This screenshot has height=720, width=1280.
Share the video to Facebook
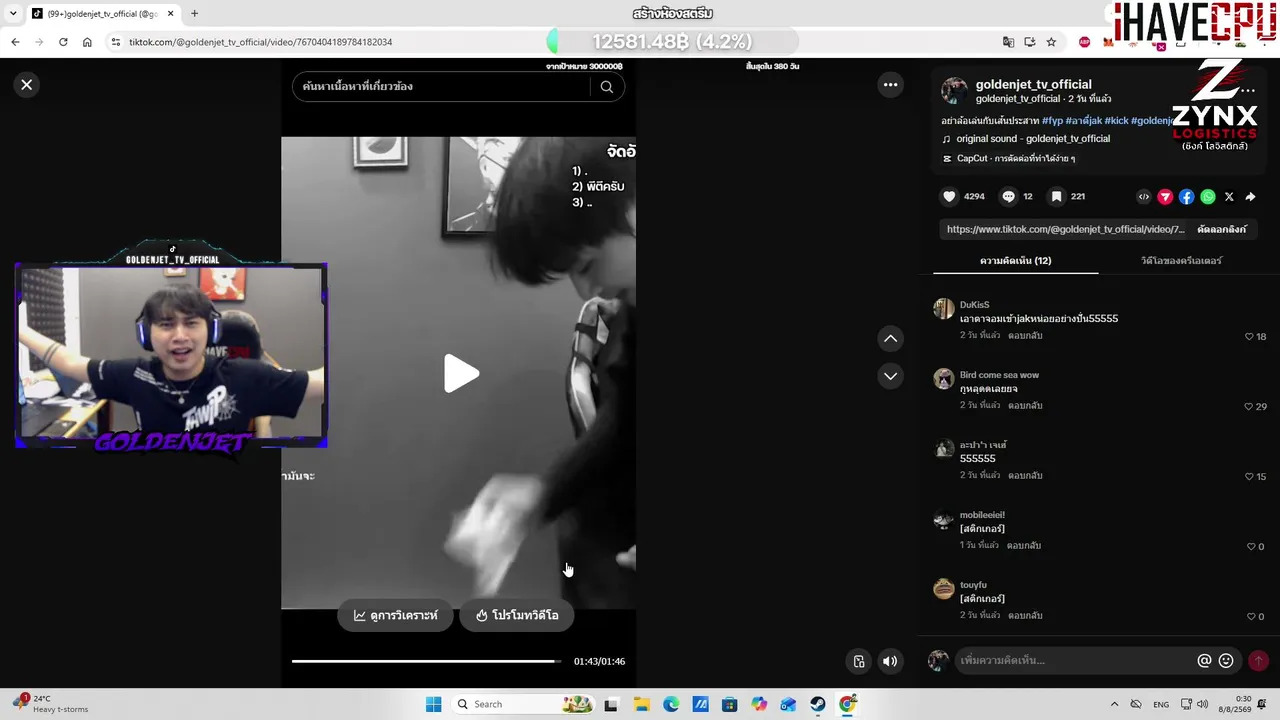pyautogui.click(x=1186, y=197)
